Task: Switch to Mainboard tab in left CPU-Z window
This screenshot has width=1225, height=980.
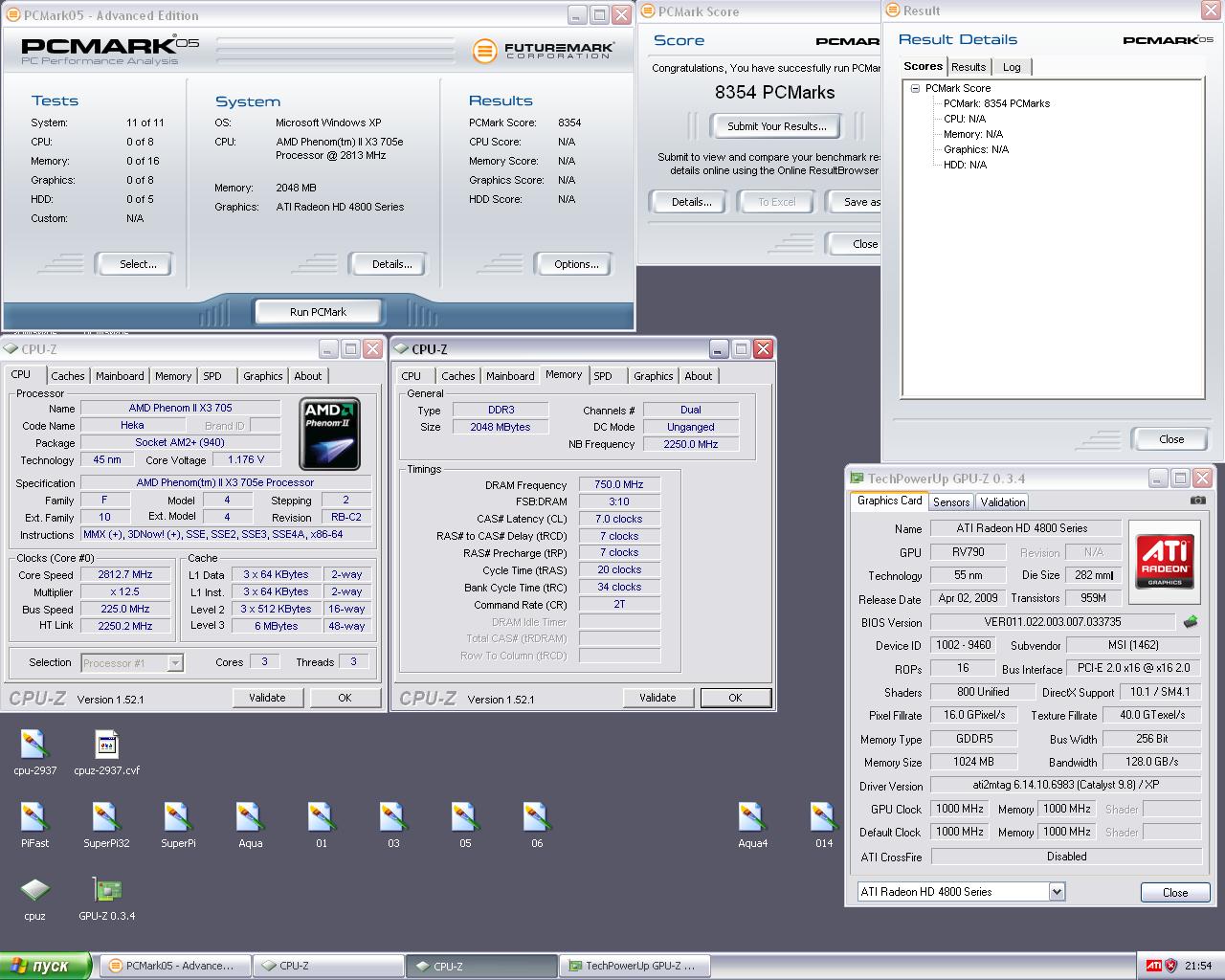Action: tap(120, 376)
